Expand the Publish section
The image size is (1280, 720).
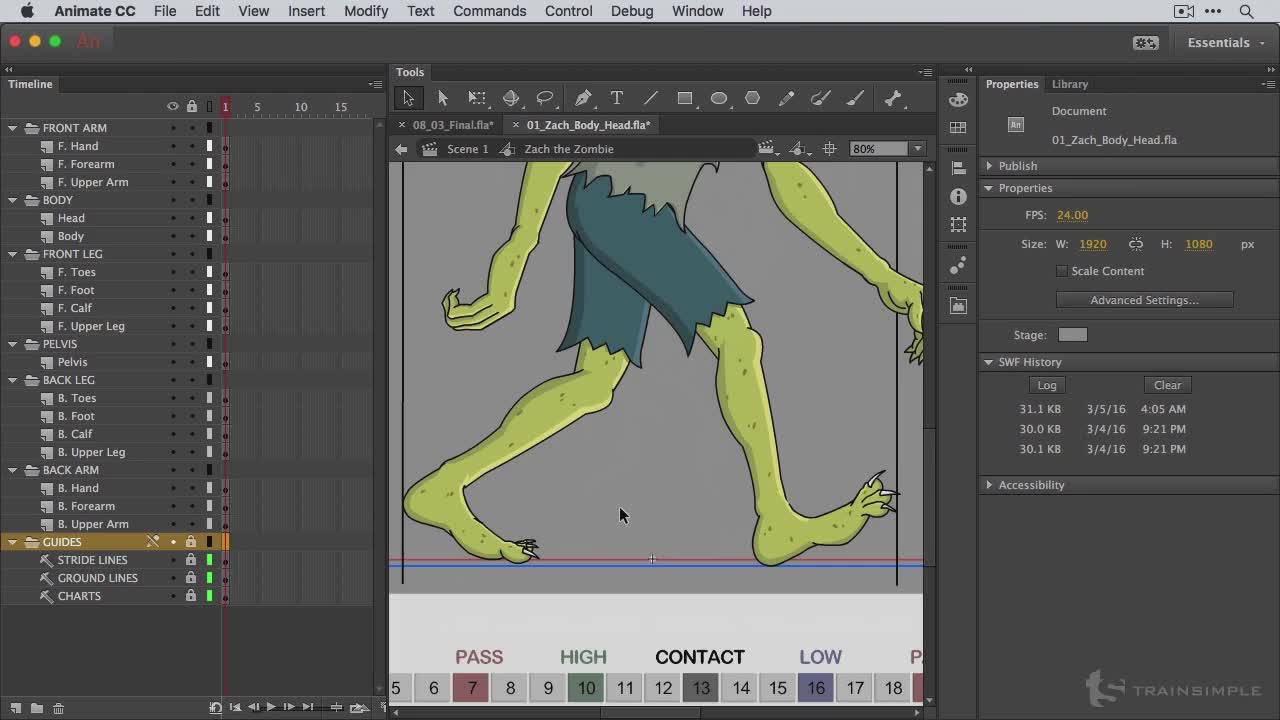click(x=989, y=166)
